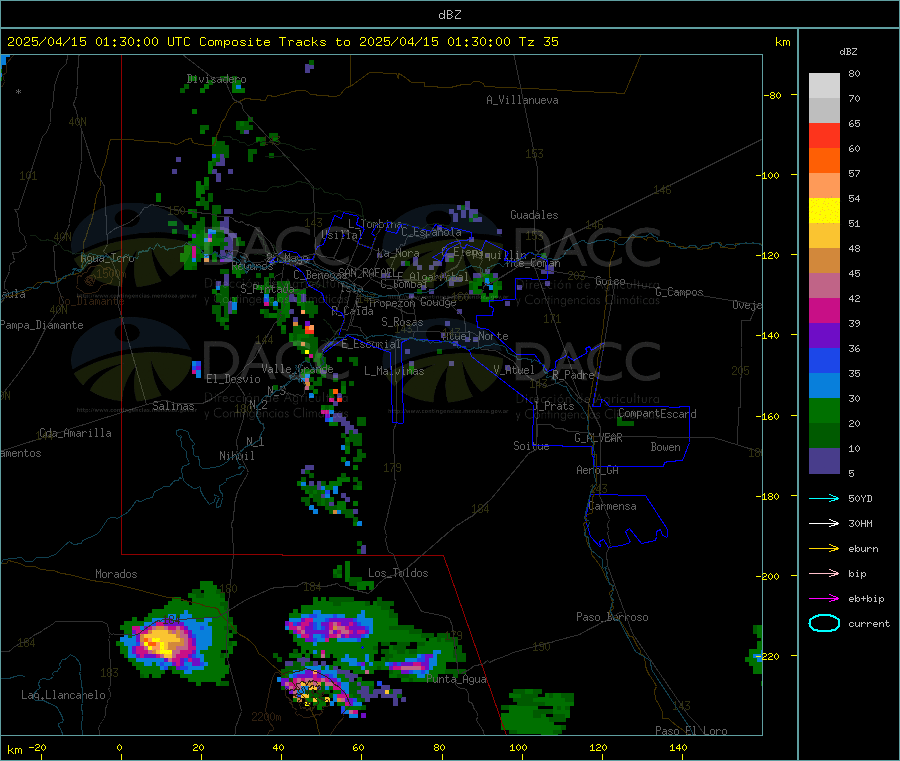Click the -80 tick on right axis
The image size is (900, 761).
click(772, 95)
